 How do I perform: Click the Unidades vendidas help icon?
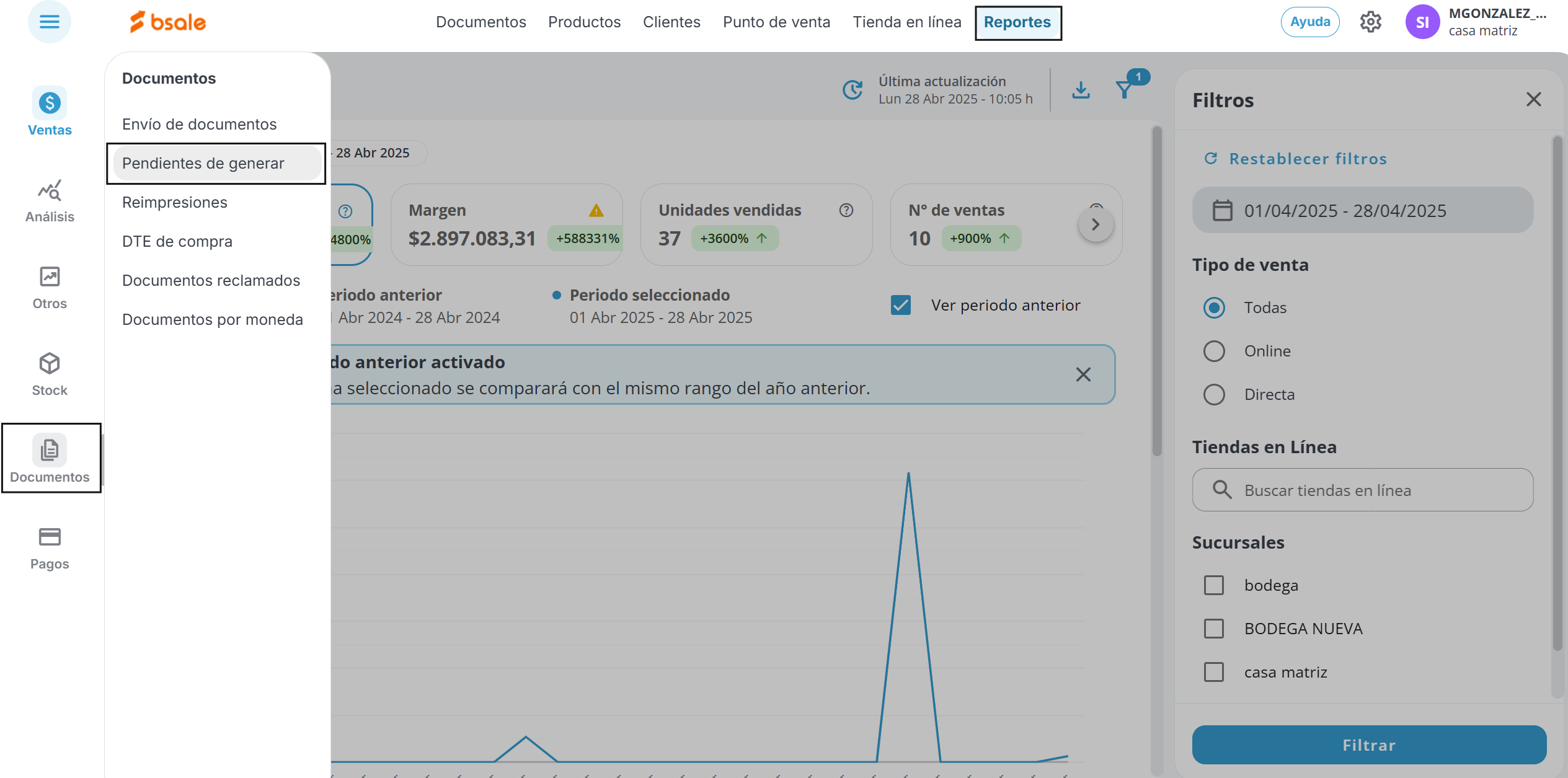(846, 210)
